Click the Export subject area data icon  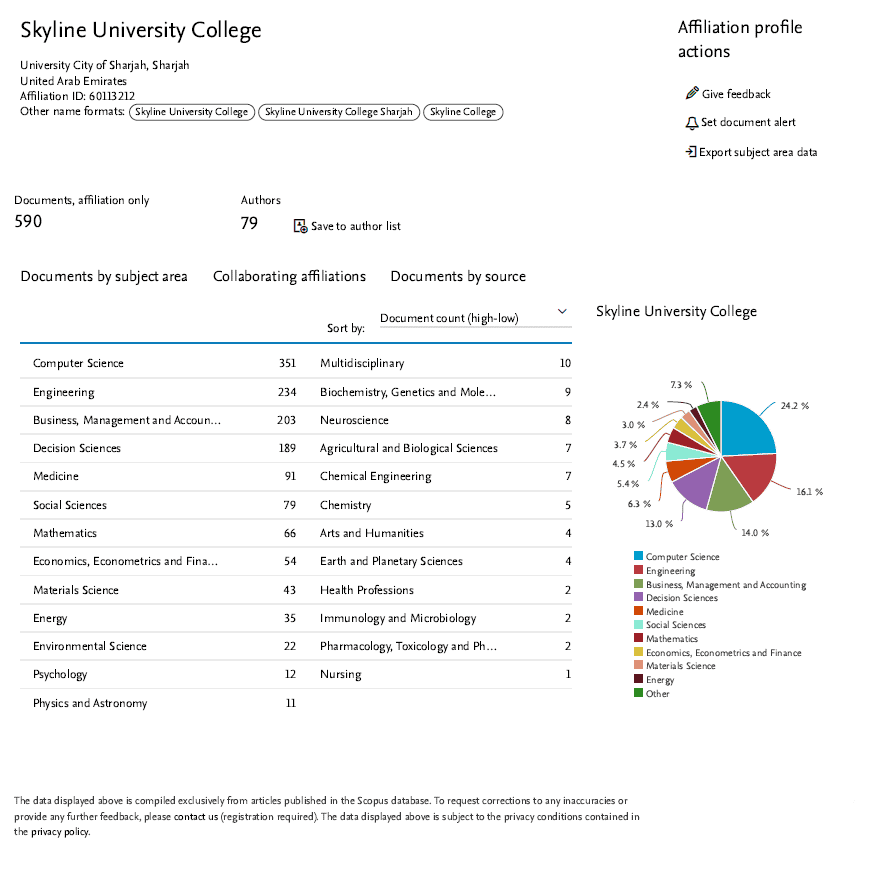point(691,152)
